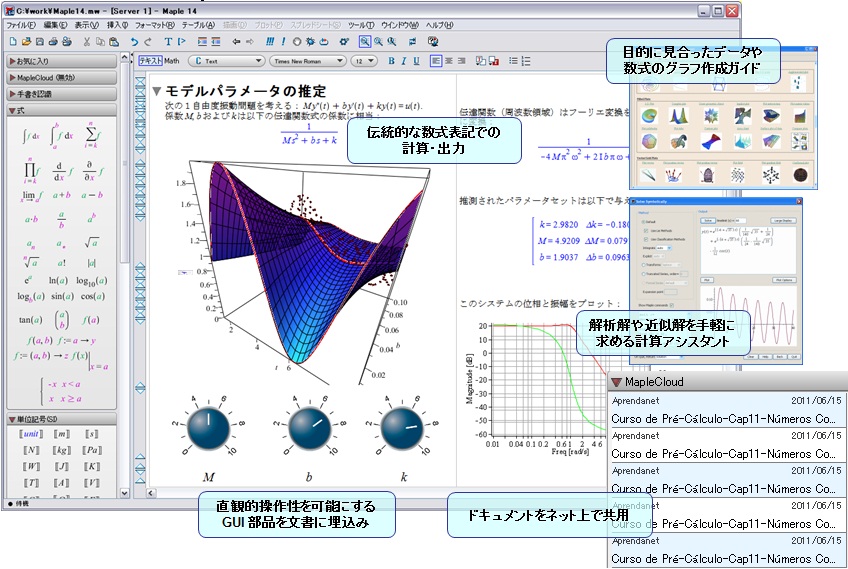Screen dimensions: 848x569
Task: Collapse the 単位記号(SI) units palette
Action: [x=62, y=419]
